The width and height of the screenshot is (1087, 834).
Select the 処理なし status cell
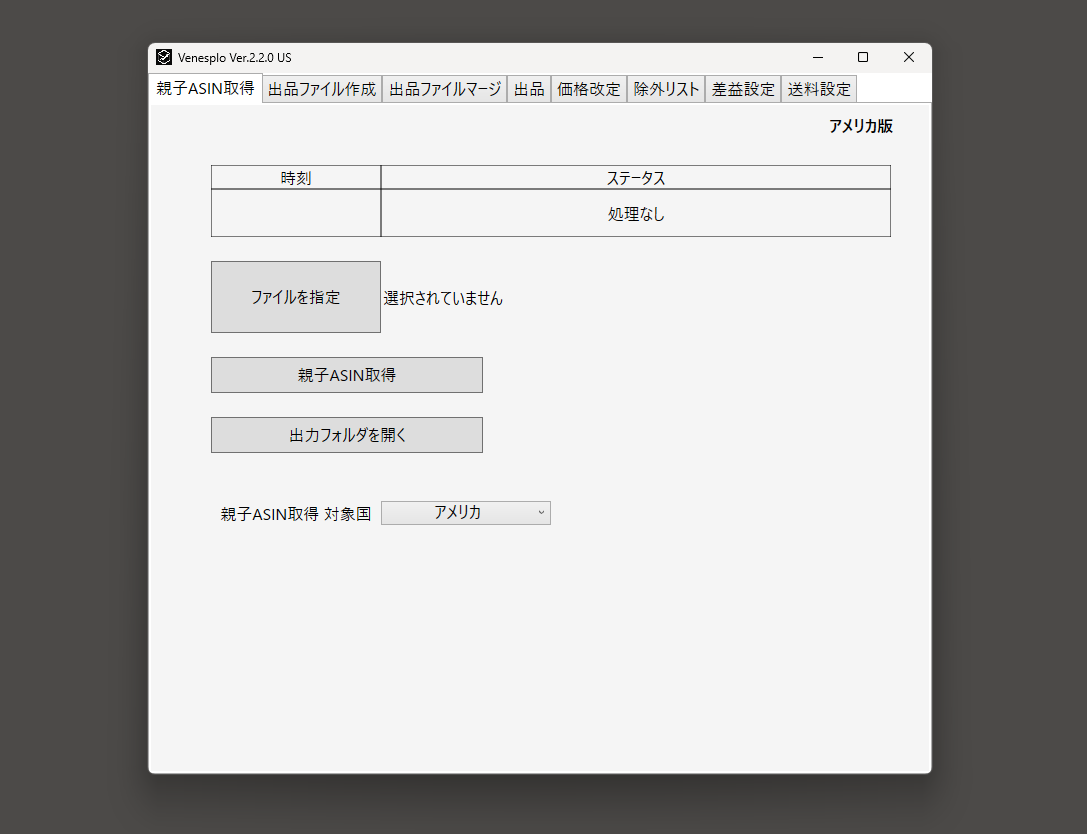635,214
